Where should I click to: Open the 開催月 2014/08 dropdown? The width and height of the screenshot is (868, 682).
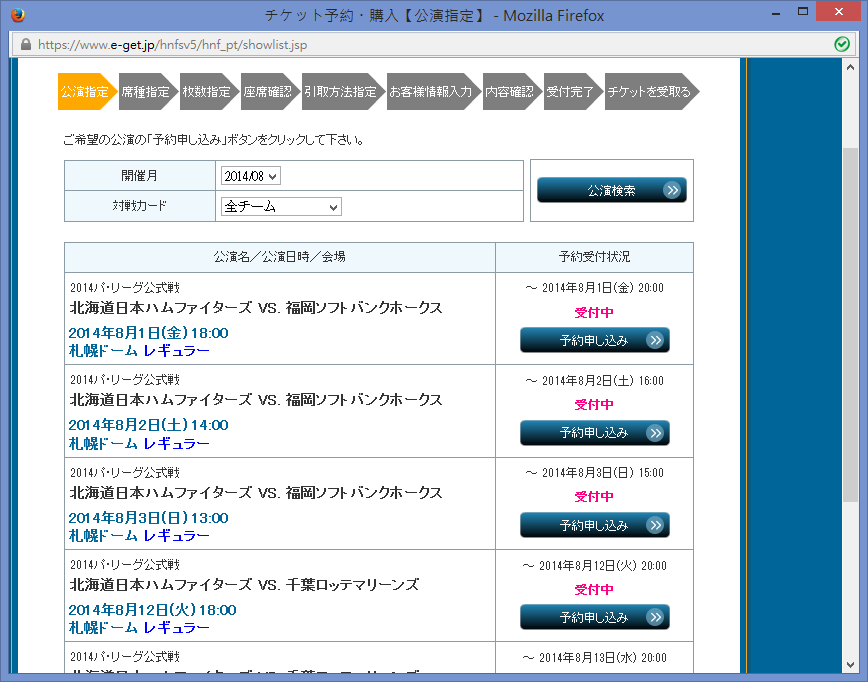click(x=250, y=176)
